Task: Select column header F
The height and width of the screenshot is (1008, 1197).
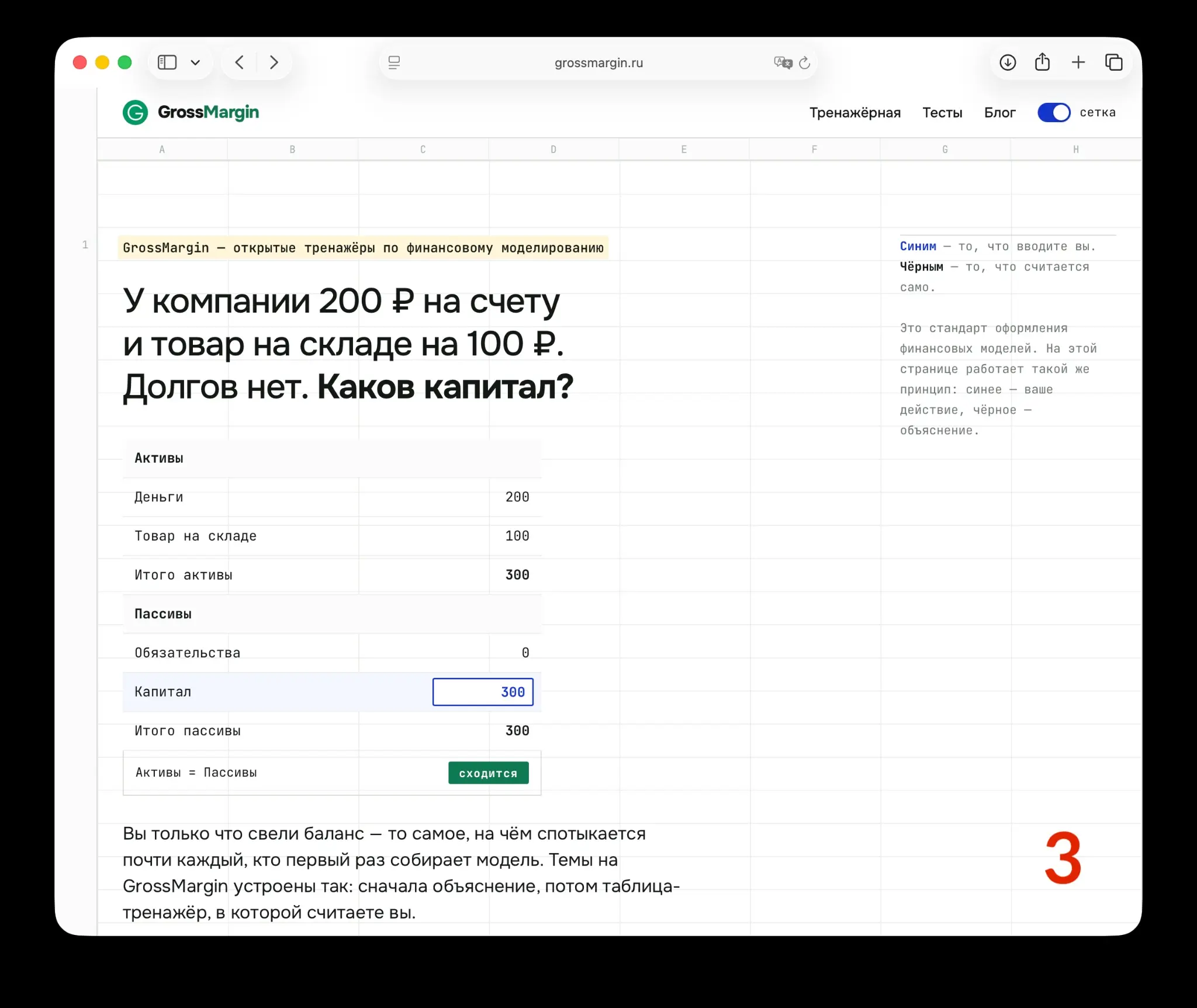Action: 814,150
